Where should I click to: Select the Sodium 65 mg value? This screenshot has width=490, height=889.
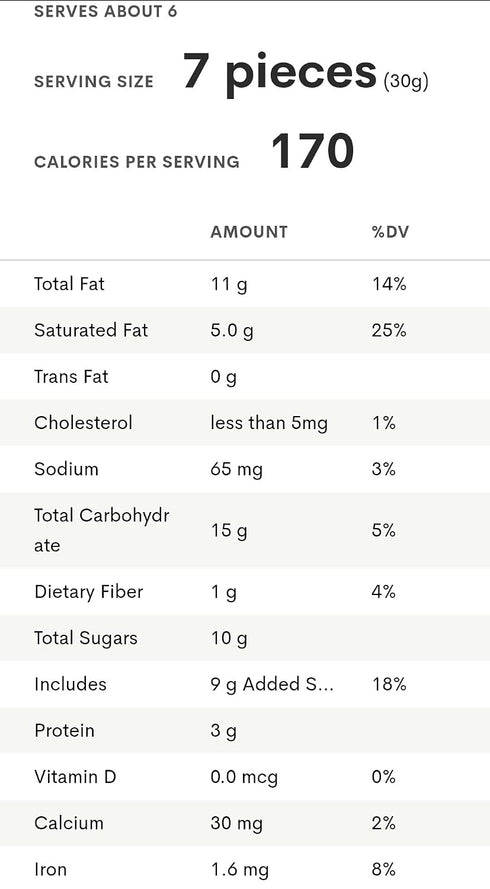tap(236, 469)
